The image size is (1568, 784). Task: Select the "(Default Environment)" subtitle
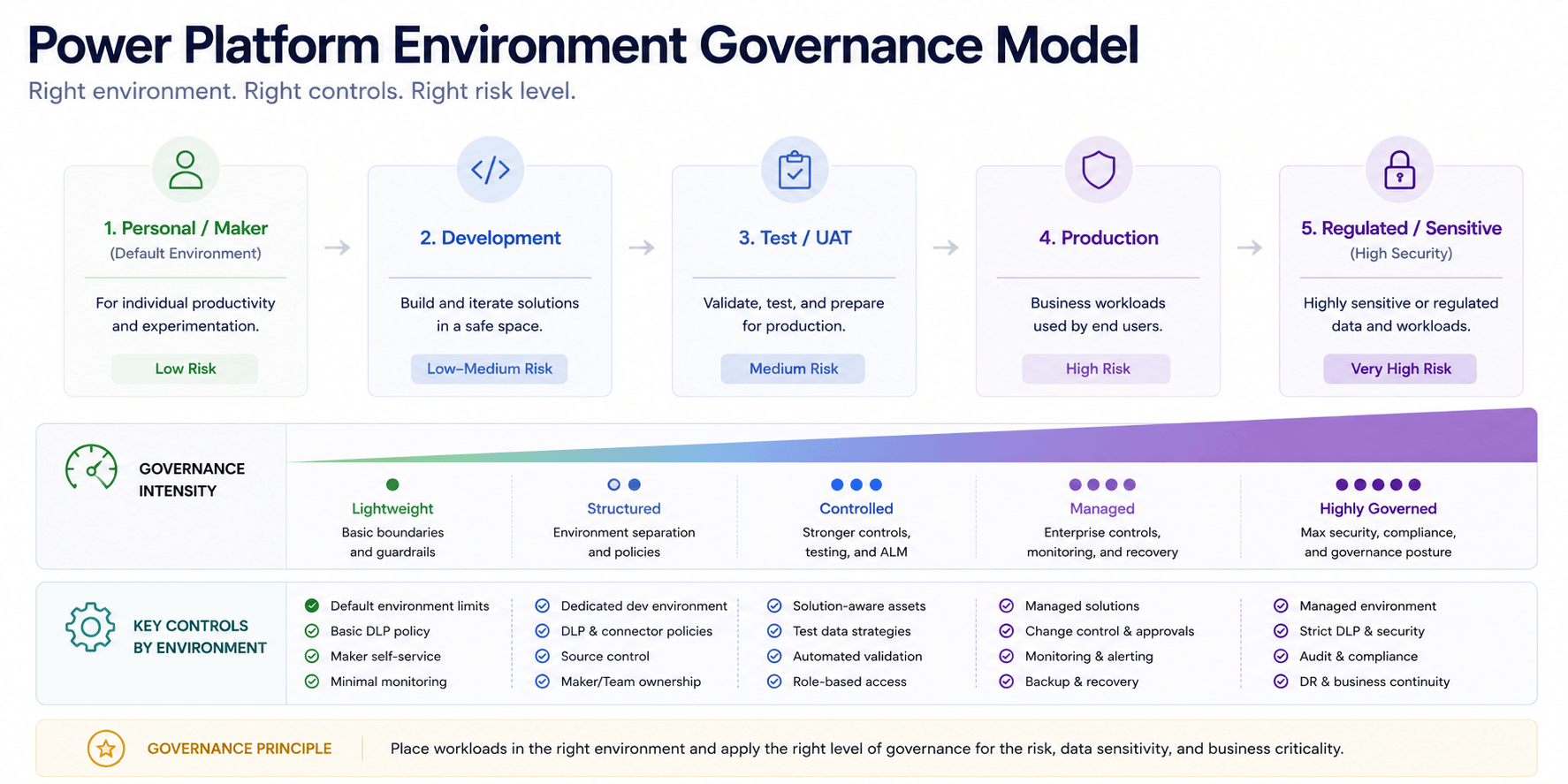tap(186, 254)
